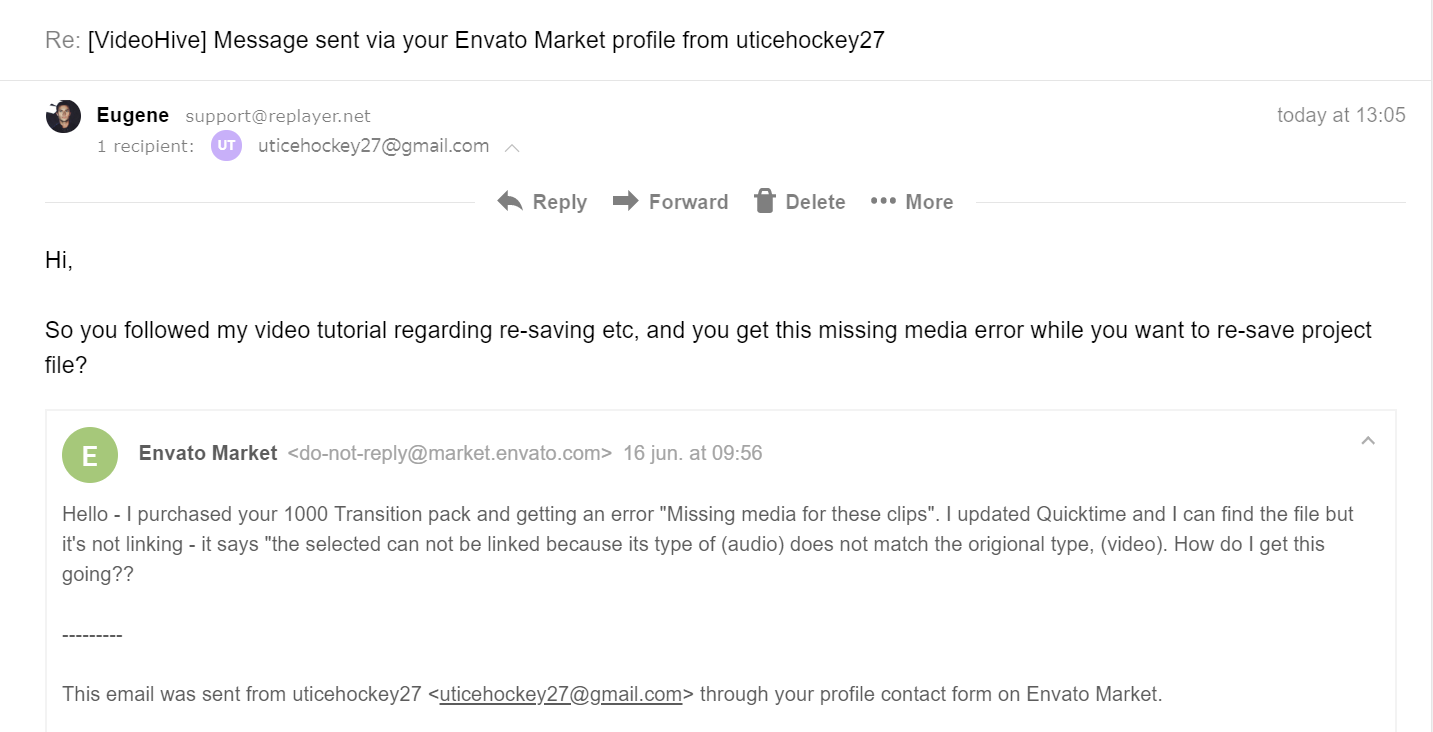Image resolution: width=1433 pixels, height=732 pixels.
Task: Click the Forward text label
Action: [x=688, y=202]
